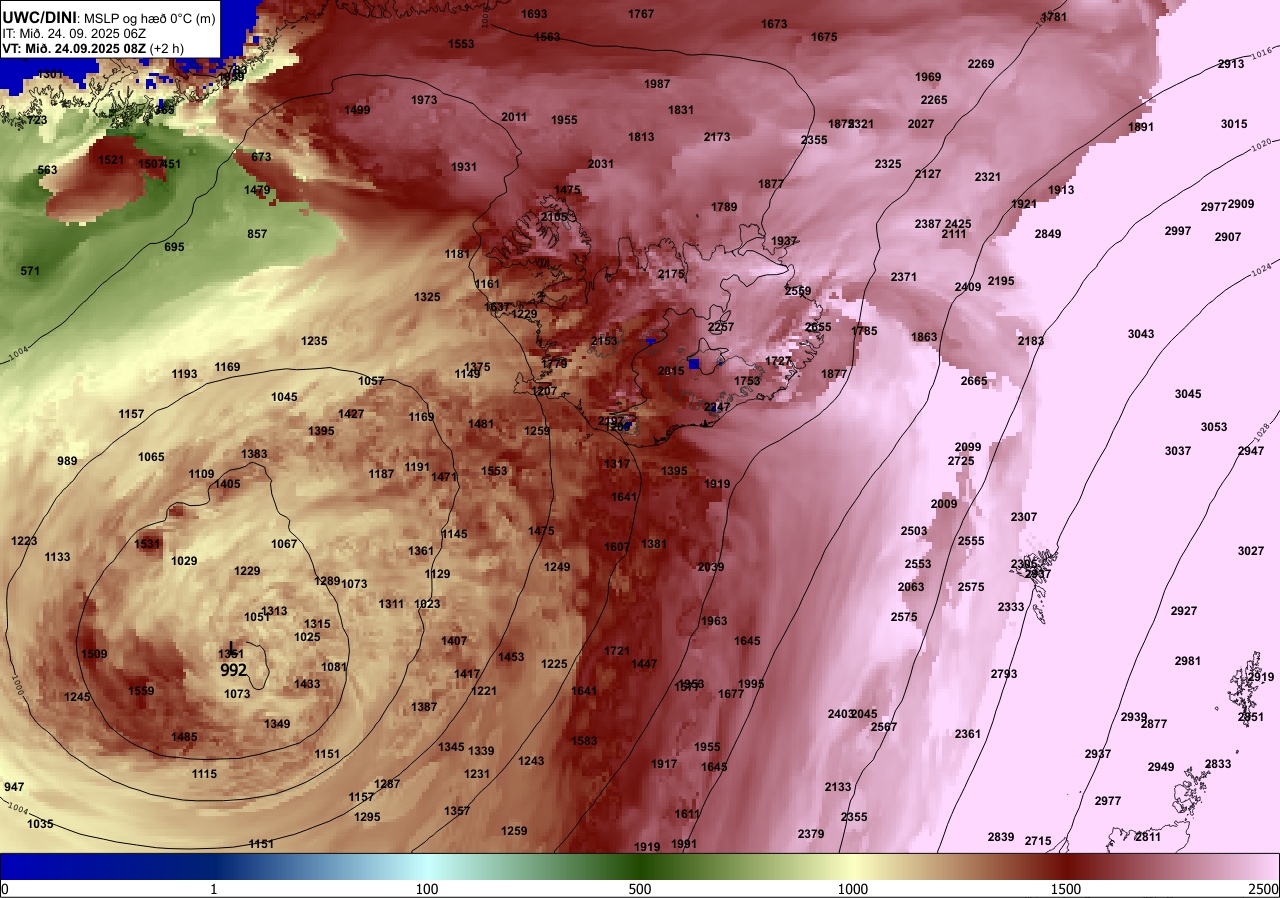Click the value '2503'
Viewport: 1280px width, 898px height.
click(914, 531)
